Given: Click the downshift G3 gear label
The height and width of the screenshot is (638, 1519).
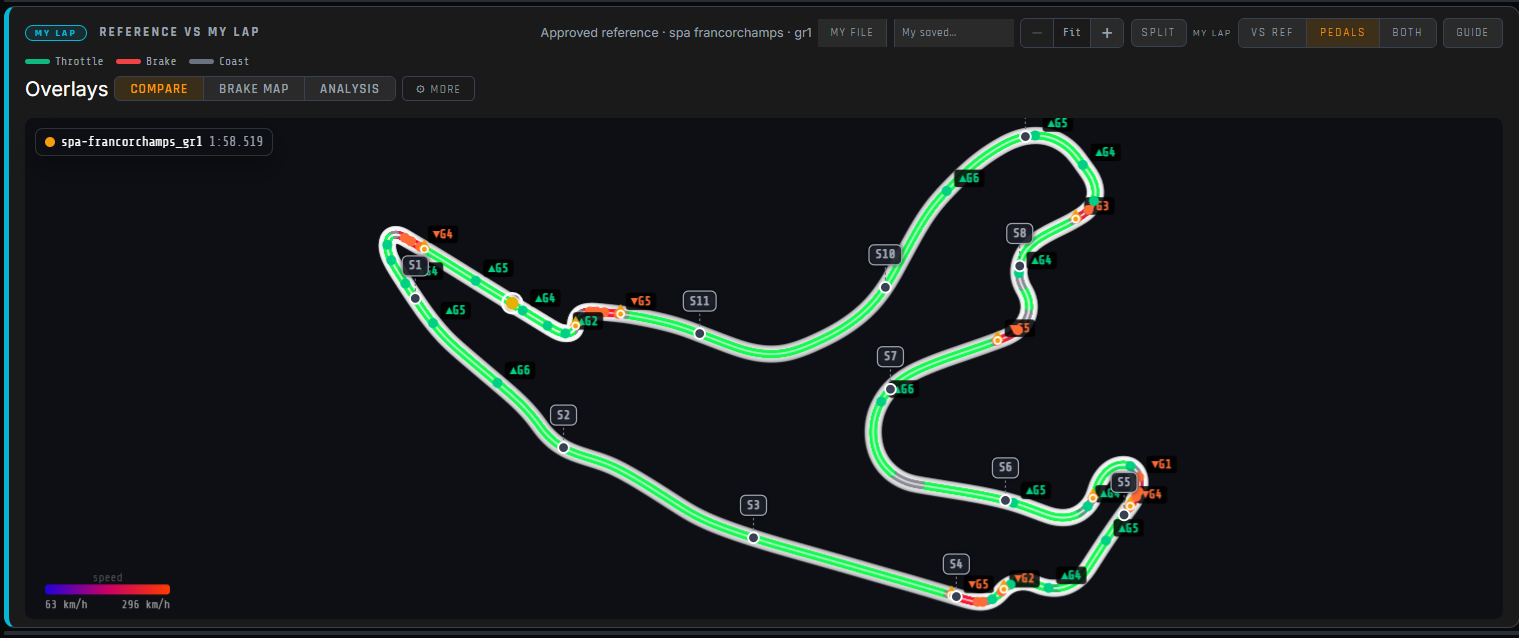Looking at the screenshot, I should coord(1100,206).
